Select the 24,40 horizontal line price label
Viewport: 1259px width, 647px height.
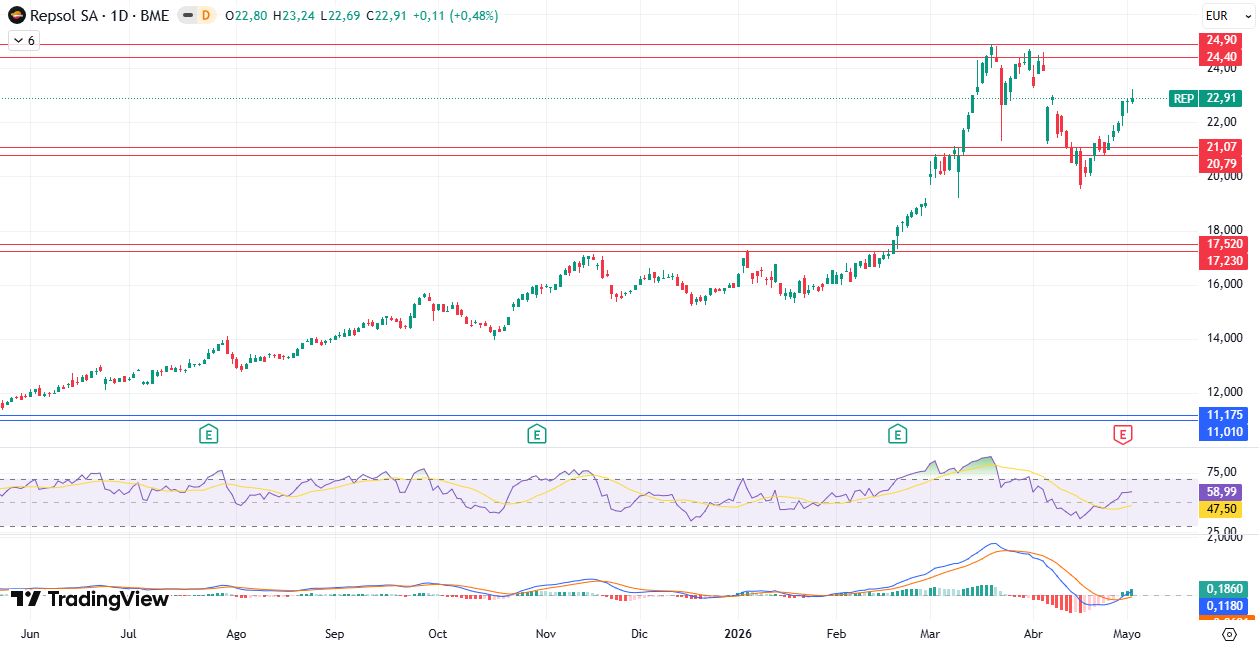click(1221, 57)
